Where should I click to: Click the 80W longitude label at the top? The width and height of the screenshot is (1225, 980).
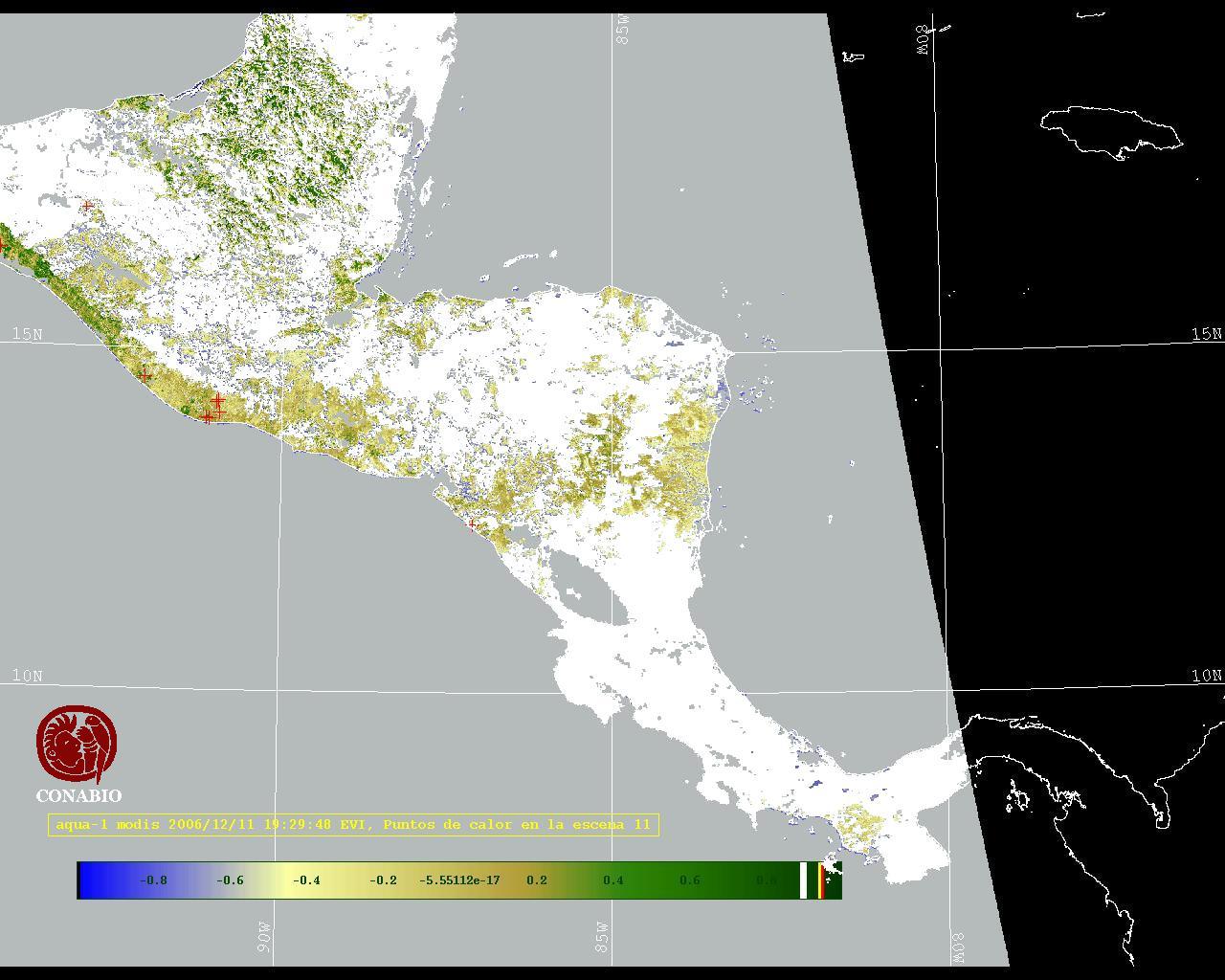pos(924,39)
